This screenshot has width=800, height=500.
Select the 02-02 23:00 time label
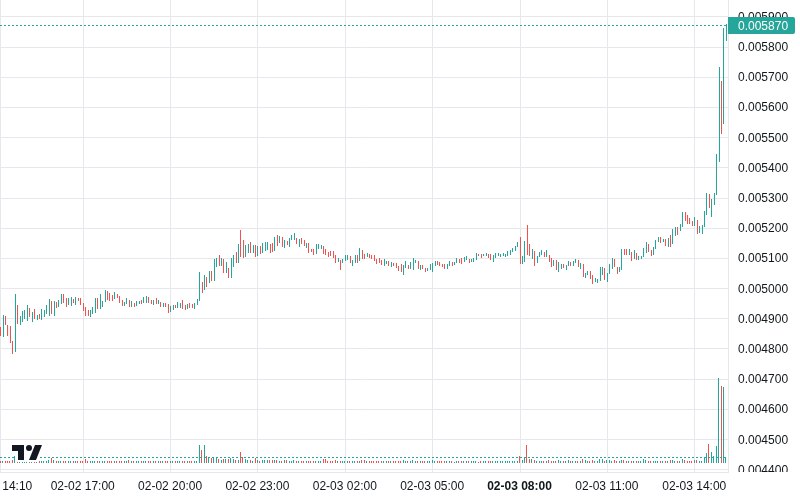click(257, 486)
